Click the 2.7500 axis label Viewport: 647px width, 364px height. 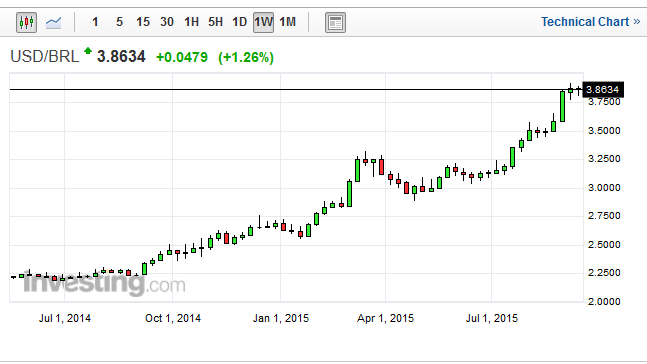[x=604, y=216]
